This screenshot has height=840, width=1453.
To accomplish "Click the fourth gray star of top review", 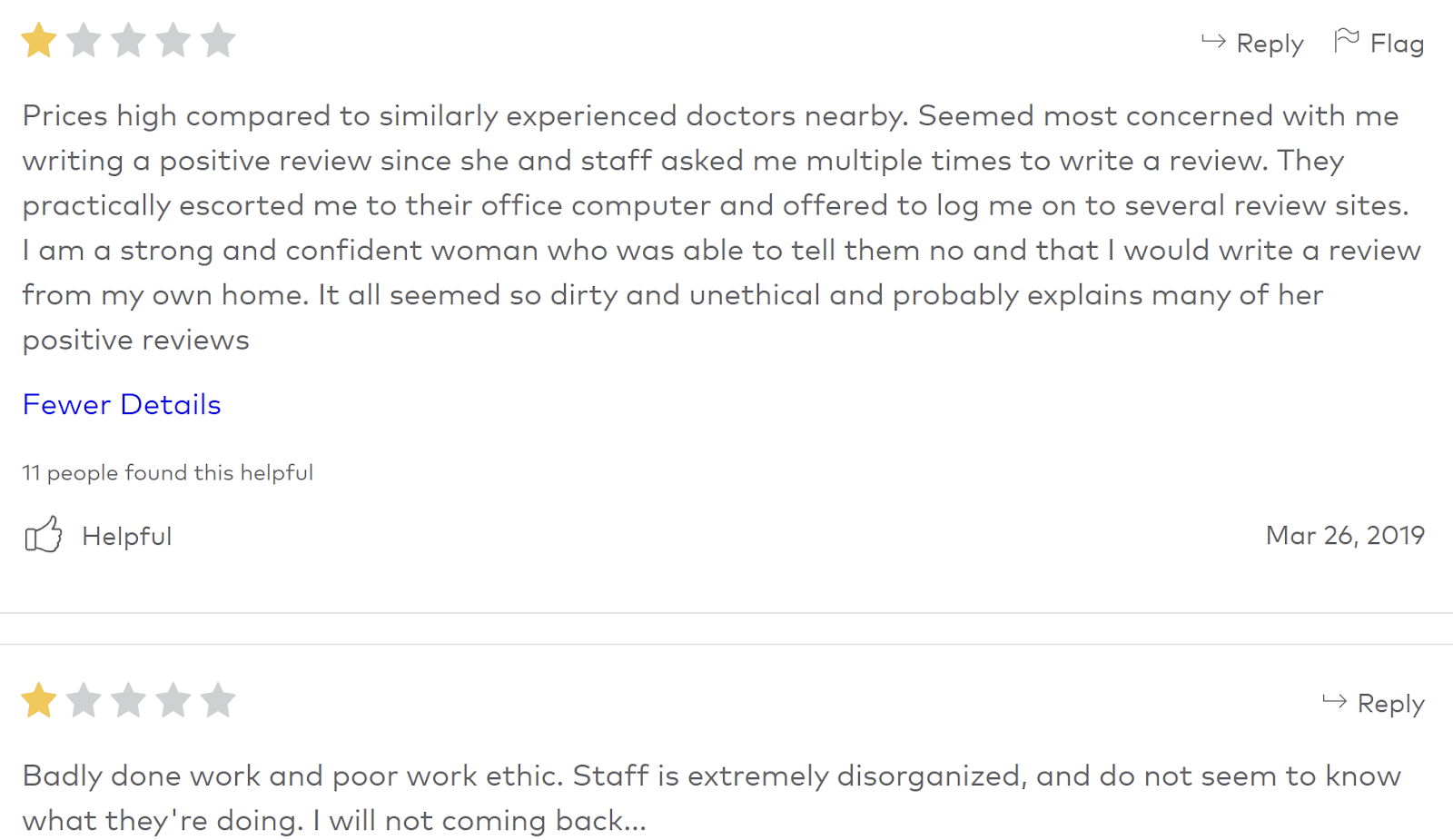I will [x=173, y=41].
